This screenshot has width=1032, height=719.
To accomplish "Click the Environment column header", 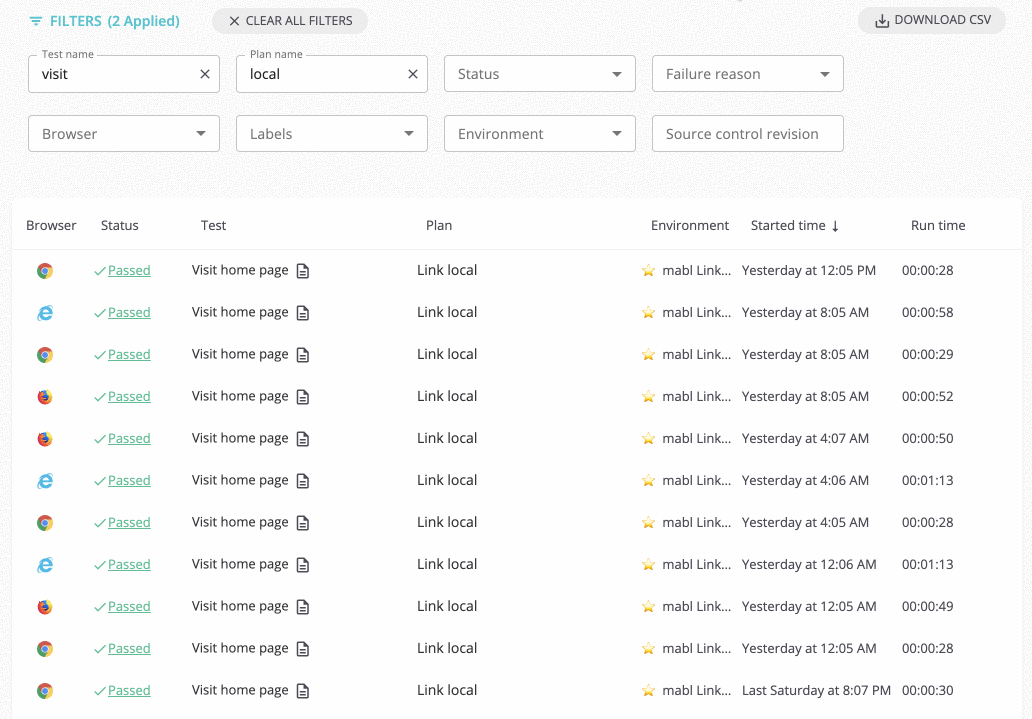I will [690, 226].
